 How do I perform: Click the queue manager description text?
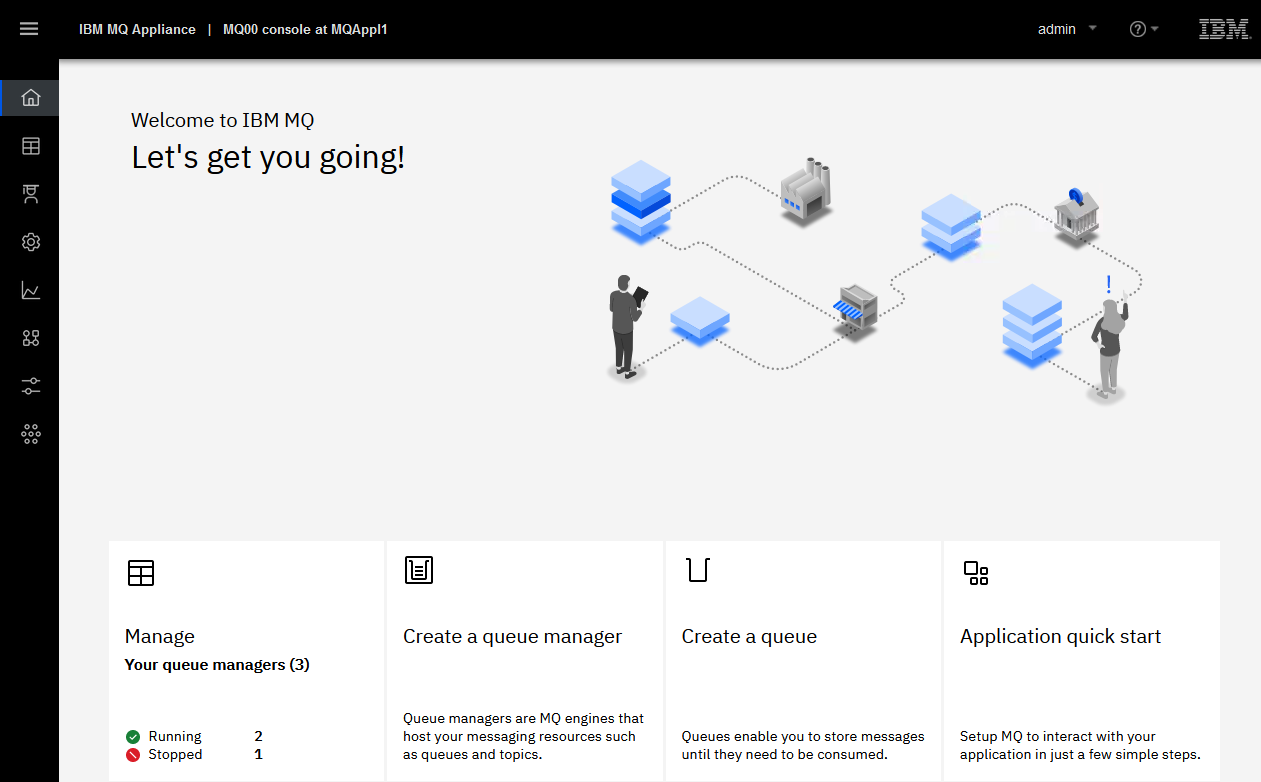(524, 736)
